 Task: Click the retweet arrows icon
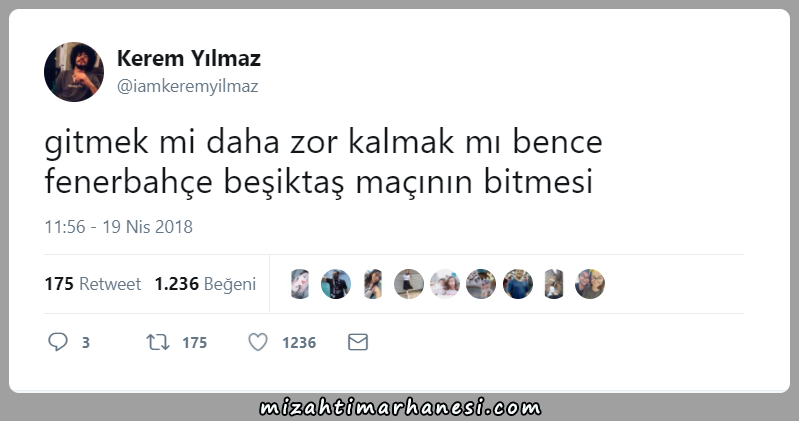coord(158,342)
